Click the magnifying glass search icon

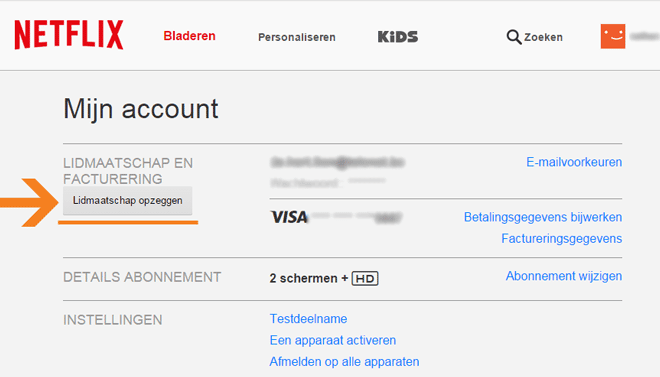[514, 37]
